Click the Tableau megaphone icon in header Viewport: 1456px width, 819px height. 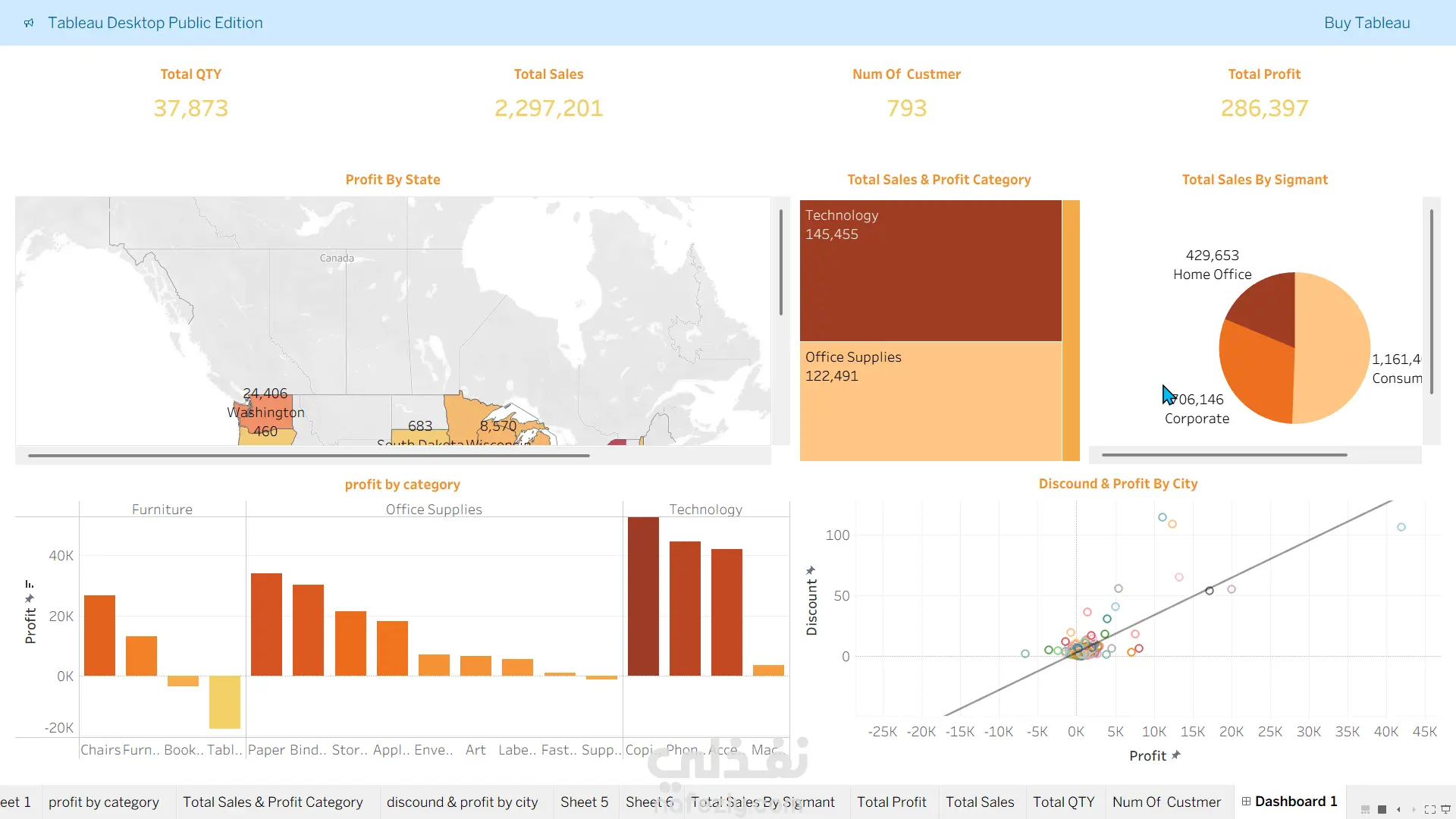[29, 23]
